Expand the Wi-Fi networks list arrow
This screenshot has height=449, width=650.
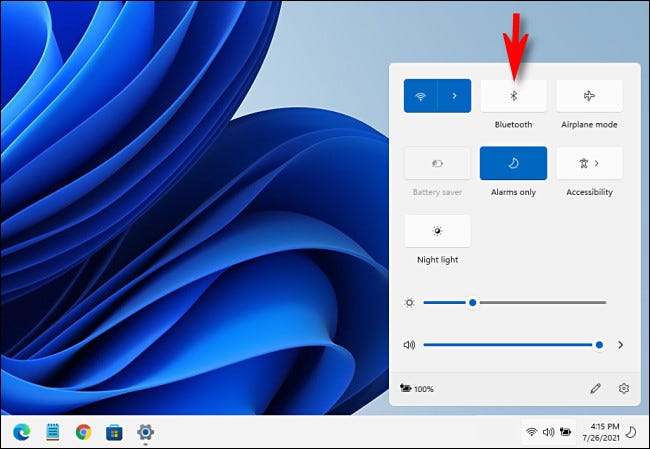[x=454, y=96]
